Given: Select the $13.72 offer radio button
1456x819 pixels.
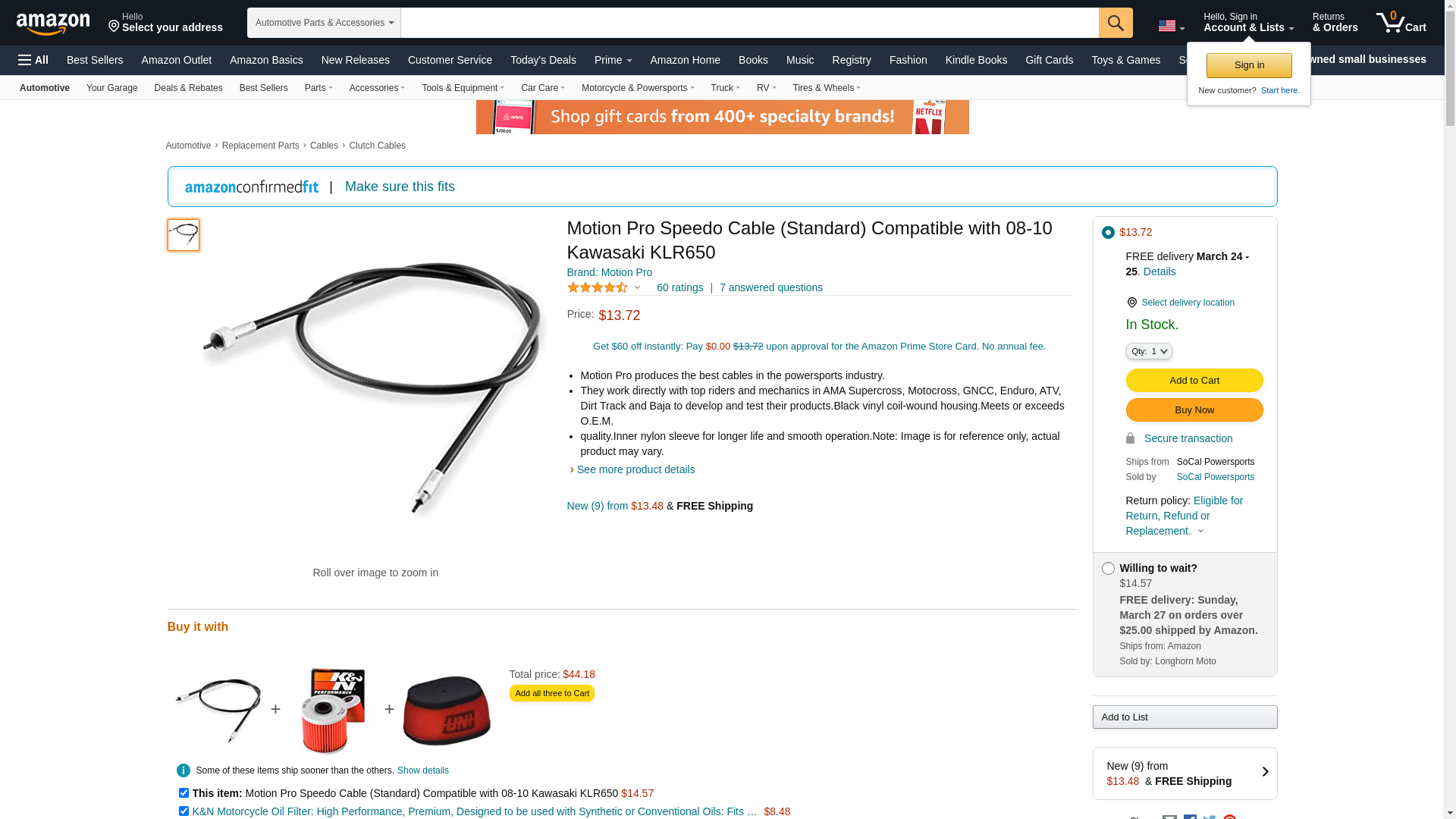Looking at the screenshot, I should click(1108, 233).
